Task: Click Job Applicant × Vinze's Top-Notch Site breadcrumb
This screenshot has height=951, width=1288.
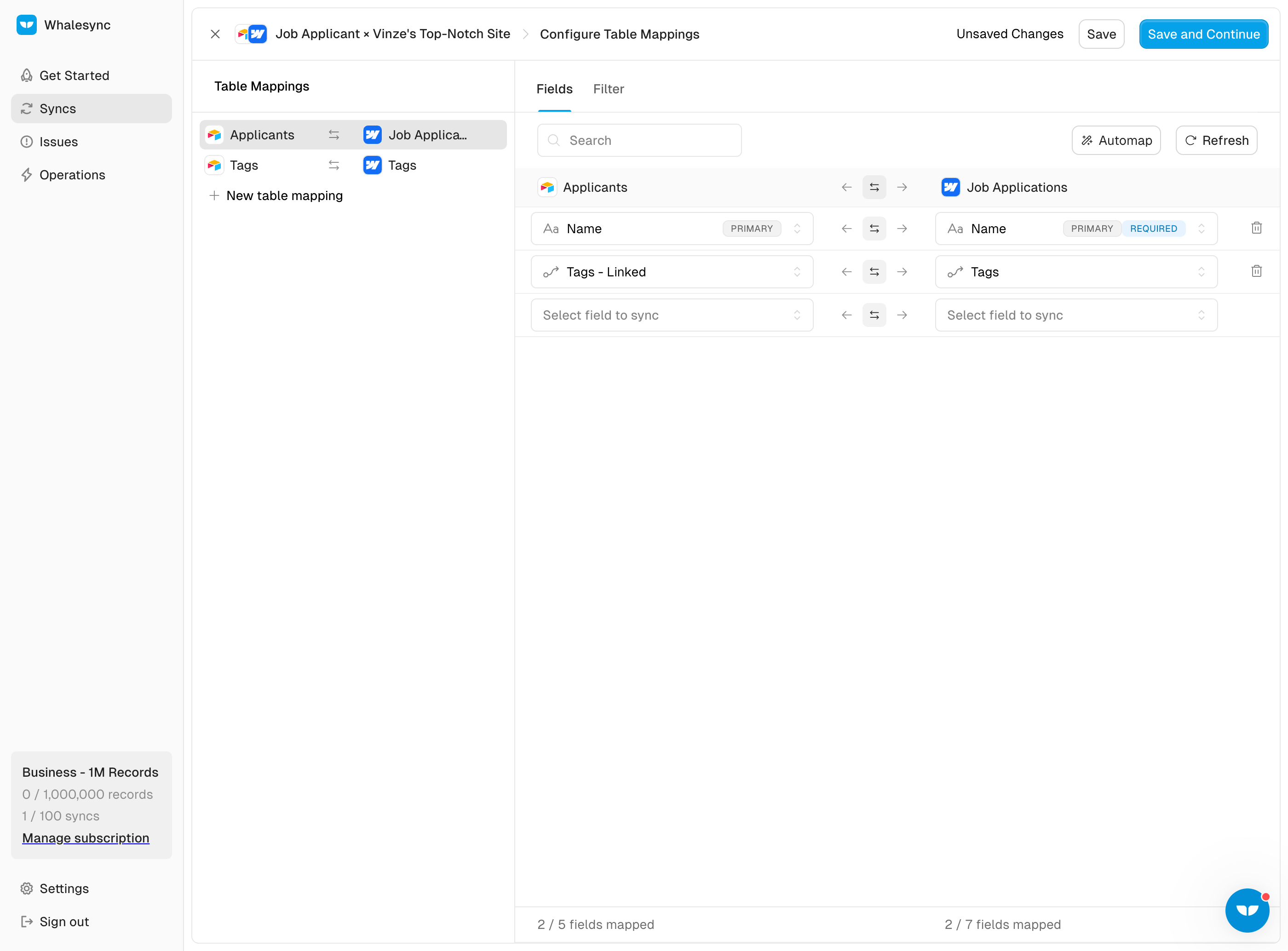Action: tap(393, 34)
